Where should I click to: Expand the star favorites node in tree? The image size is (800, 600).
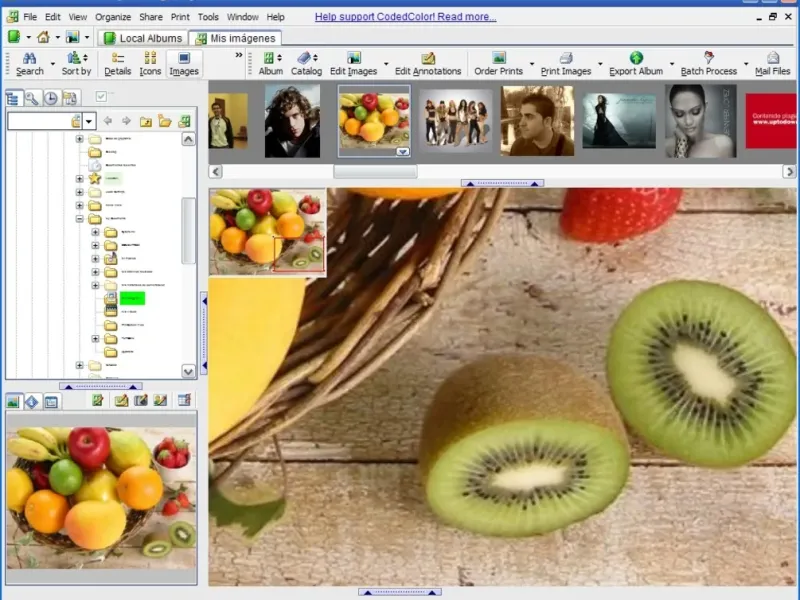tap(80, 179)
